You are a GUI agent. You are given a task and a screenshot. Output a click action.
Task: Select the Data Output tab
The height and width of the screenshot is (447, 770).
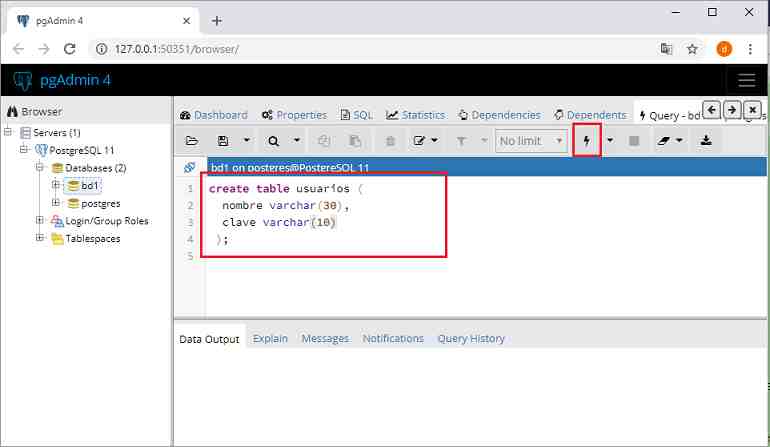[x=209, y=339]
